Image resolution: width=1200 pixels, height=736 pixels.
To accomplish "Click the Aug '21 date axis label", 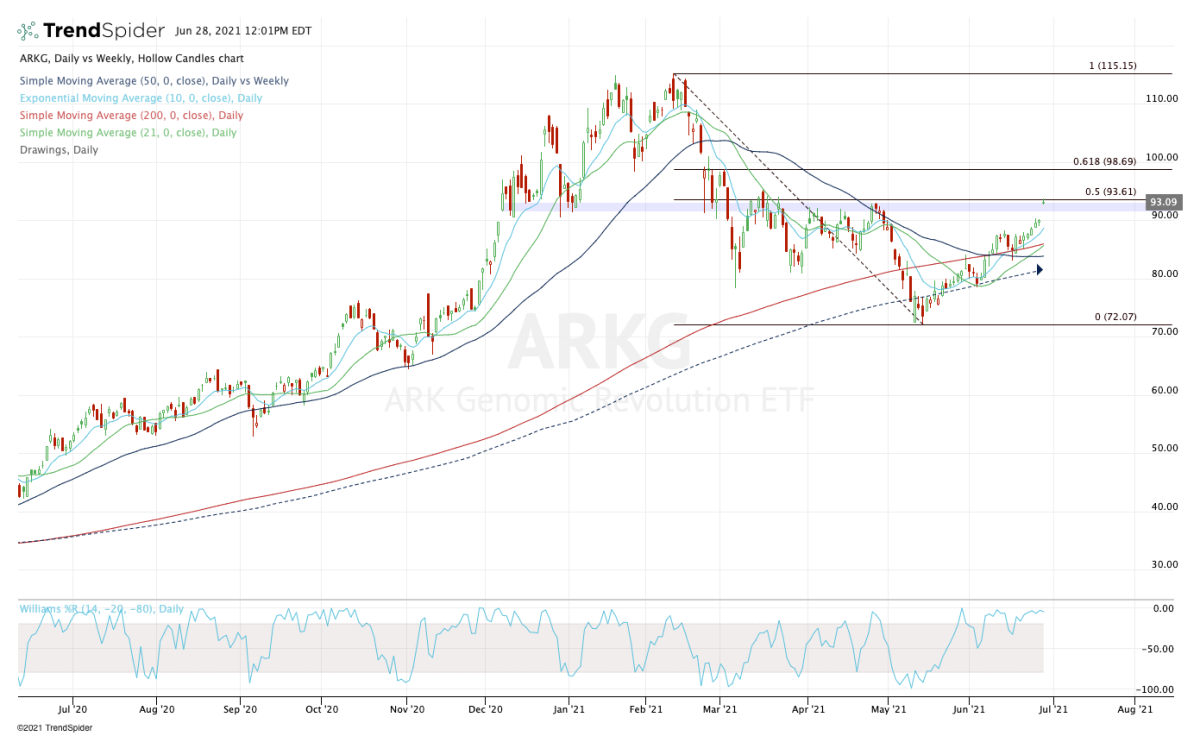I will click(x=1136, y=708).
